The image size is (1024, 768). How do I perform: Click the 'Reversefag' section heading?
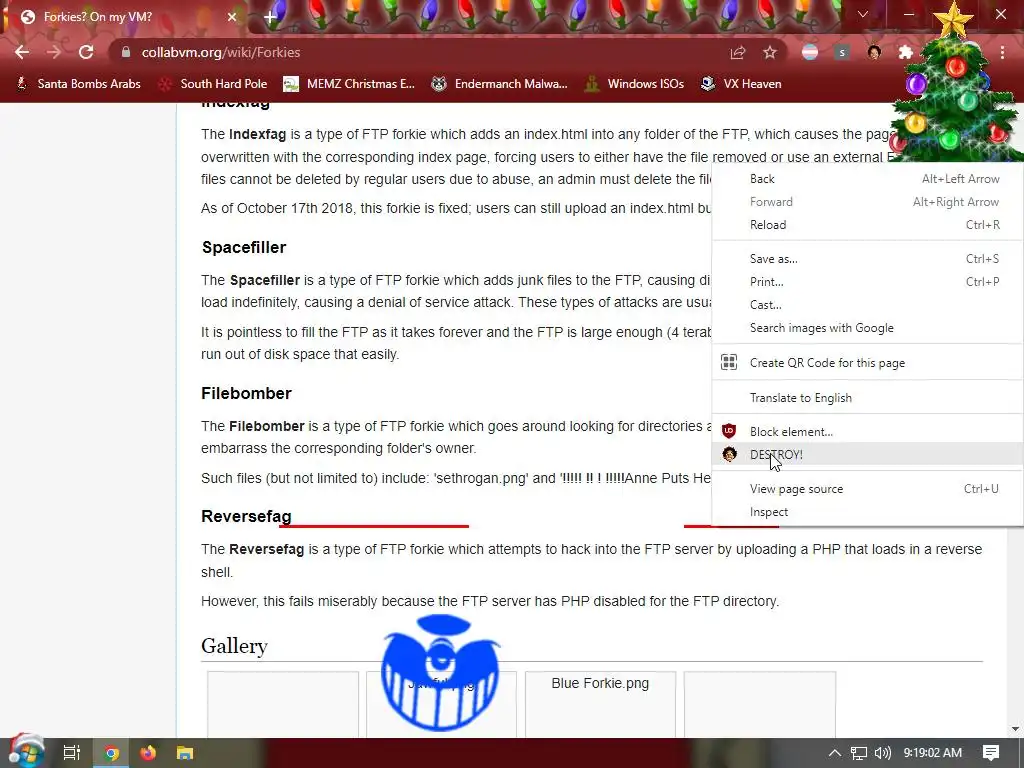point(246,516)
